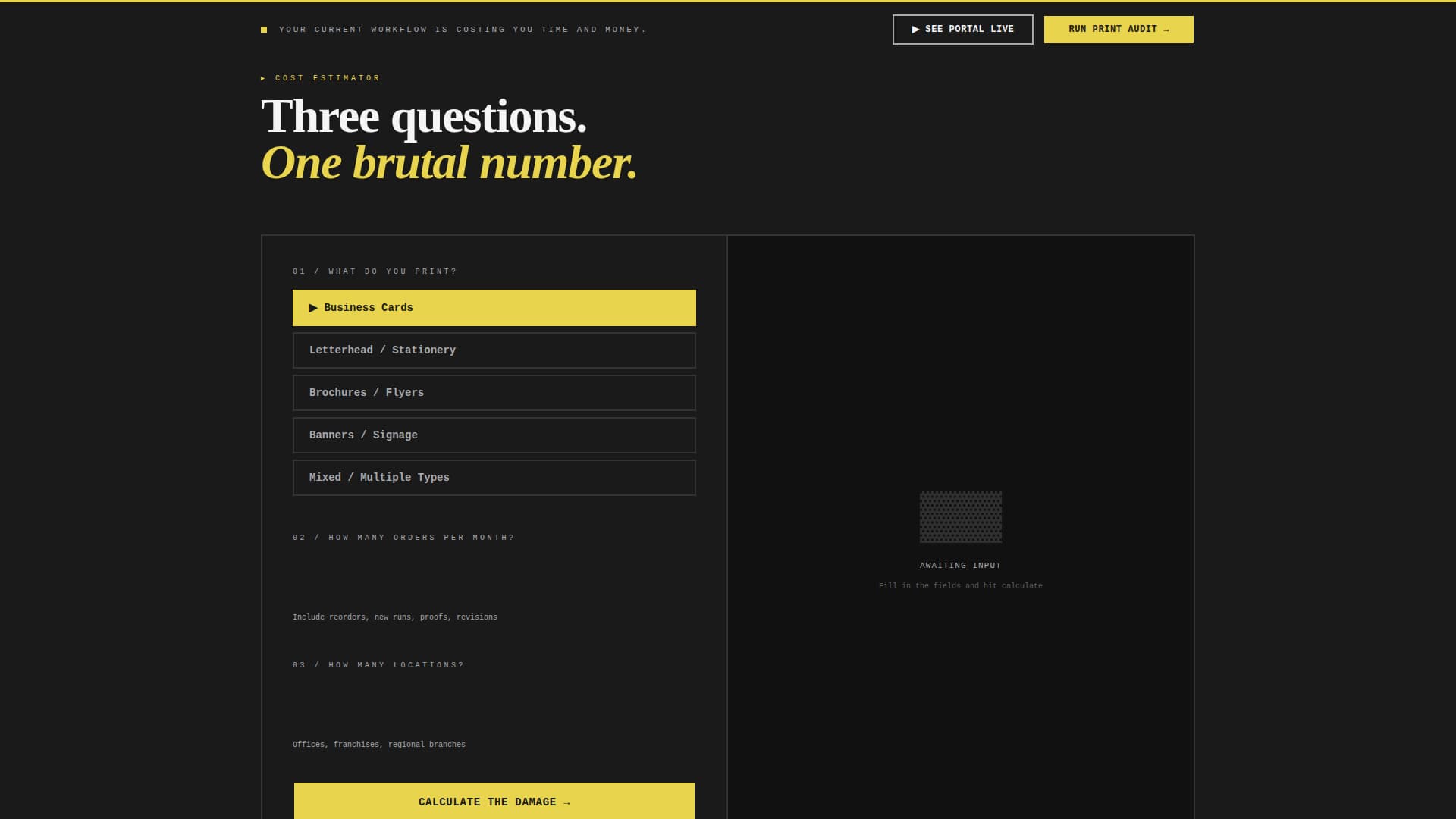Click the "One brutal number." heading
This screenshot has width=1456, height=819.
click(x=449, y=163)
